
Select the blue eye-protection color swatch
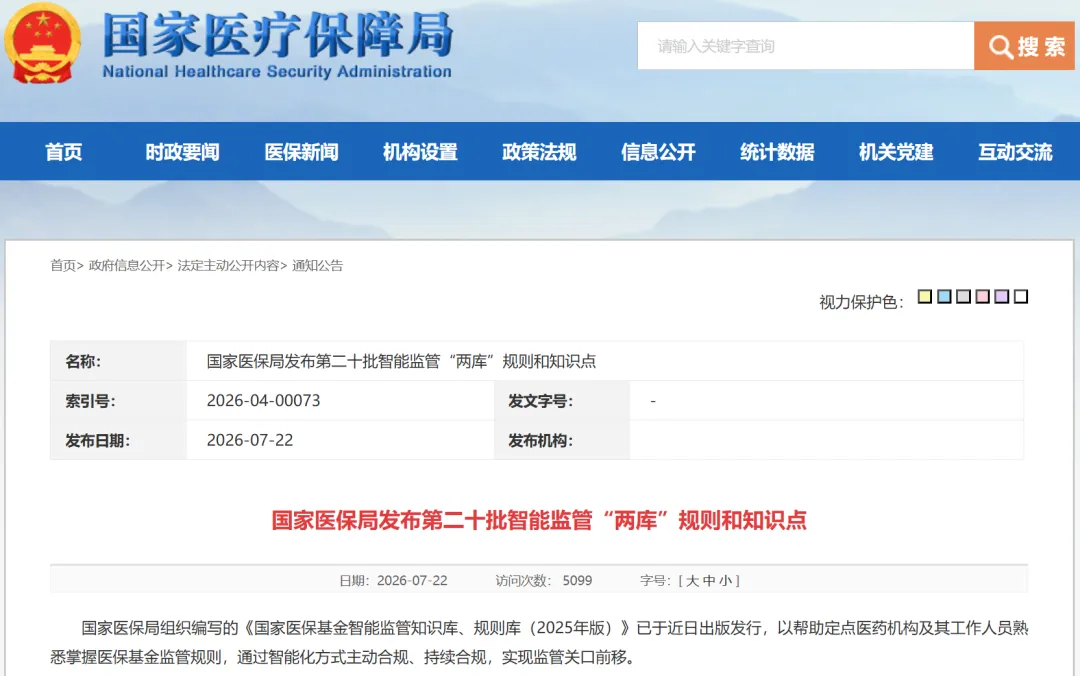coord(944,296)
